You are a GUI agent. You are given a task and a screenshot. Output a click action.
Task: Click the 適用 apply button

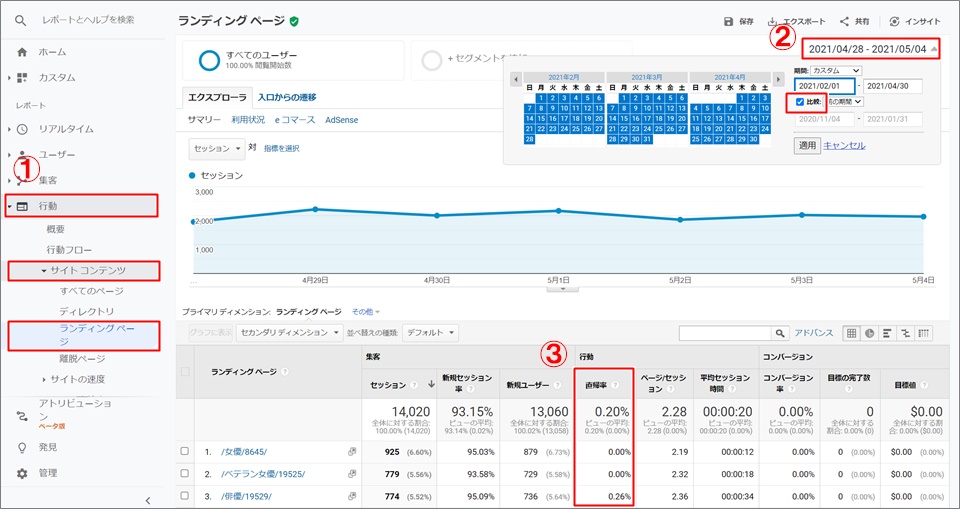[x=806, y=146]
